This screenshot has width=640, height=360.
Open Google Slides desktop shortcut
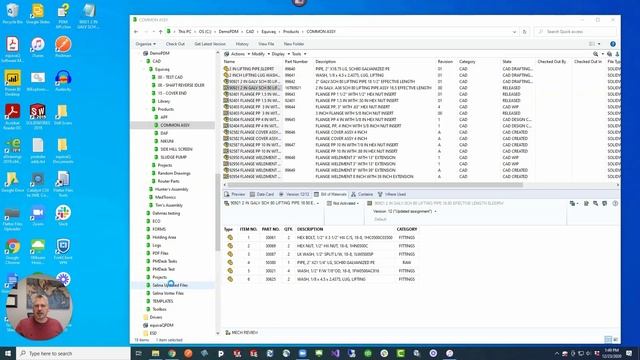38,13
